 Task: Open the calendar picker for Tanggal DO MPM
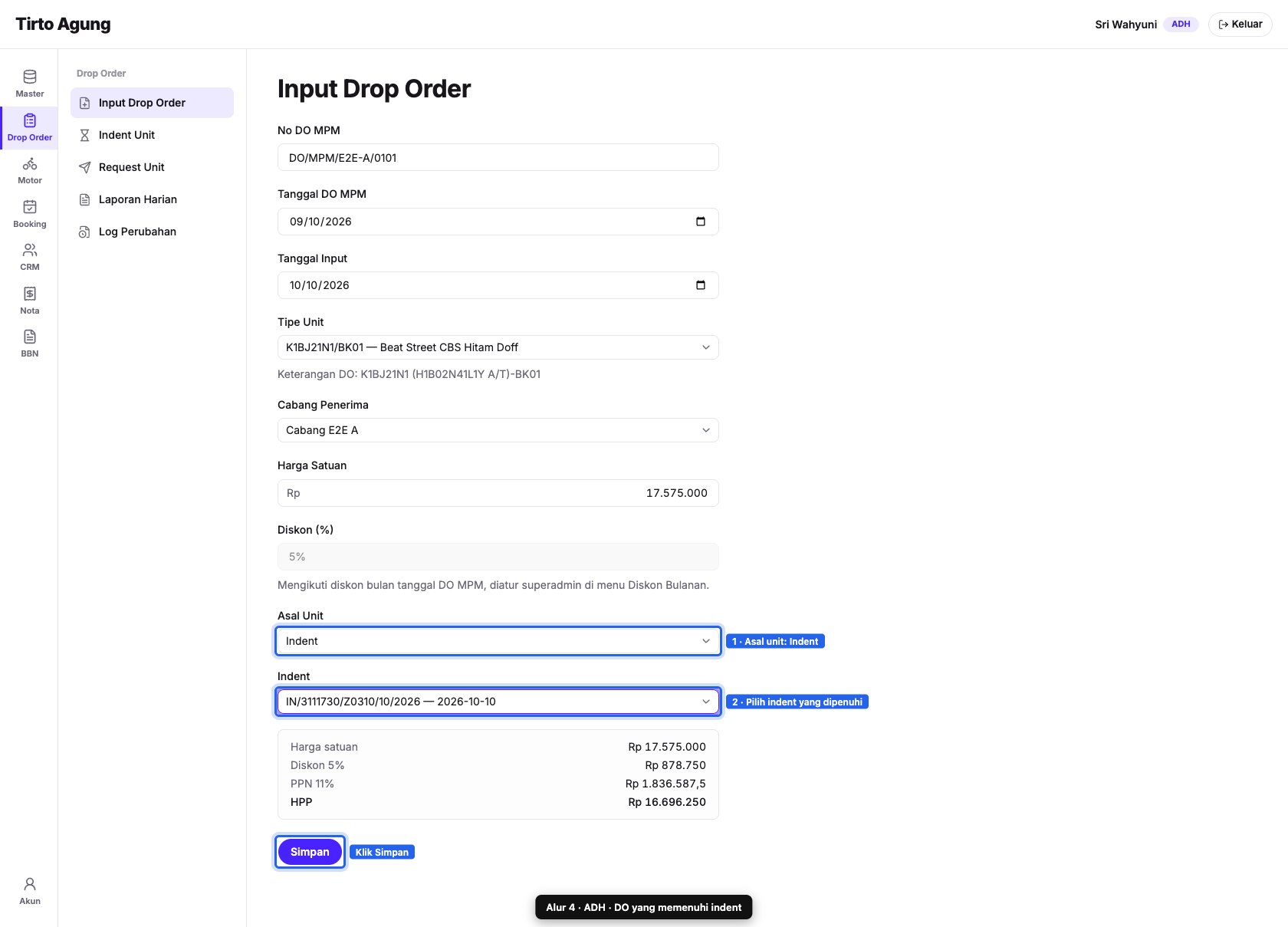(x=701, y=222)
